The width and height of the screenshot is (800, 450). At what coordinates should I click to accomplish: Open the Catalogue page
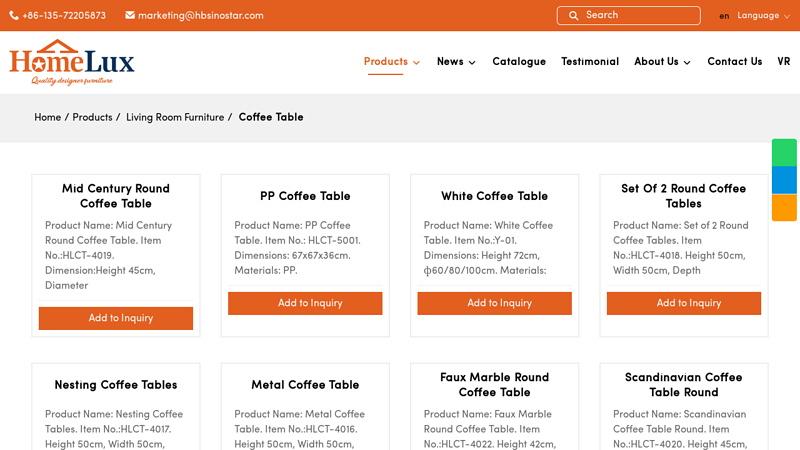(519, 62)
